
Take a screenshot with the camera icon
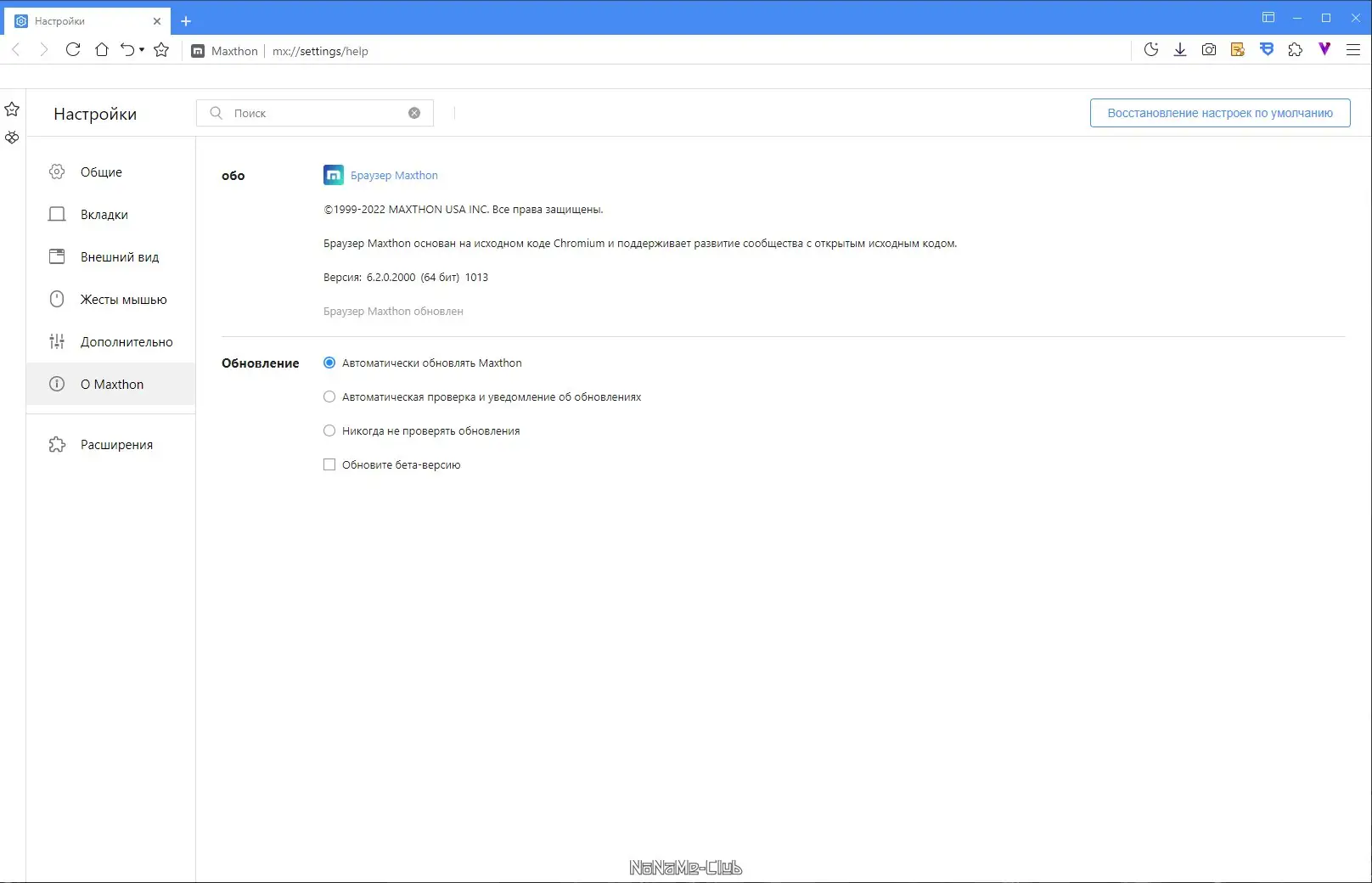(1209, 50)
